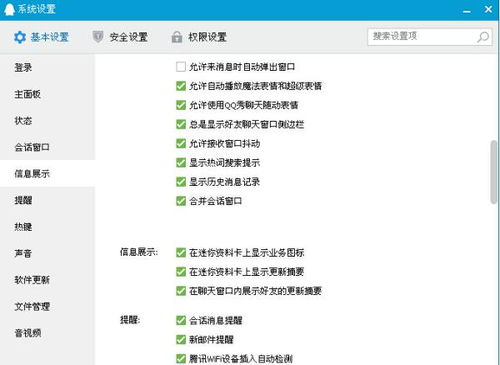Select 会话窗口 in the sidebar
The height and width of the screenshot is (365, 500).
[47, 147]
